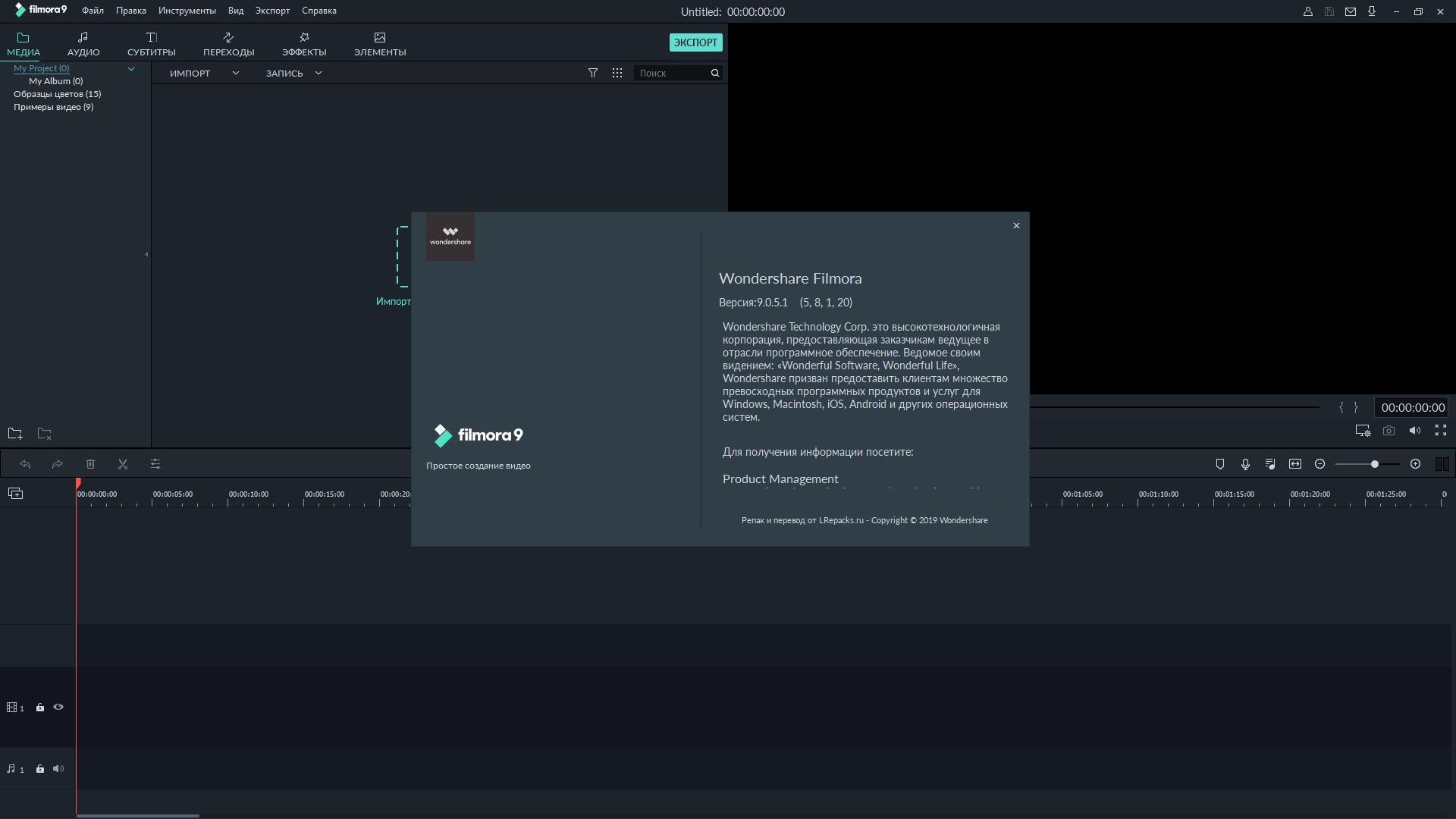The image size is (1456, 819).
Task: Select My Project (0) in media tree
Action: click(x=41, y=68)
